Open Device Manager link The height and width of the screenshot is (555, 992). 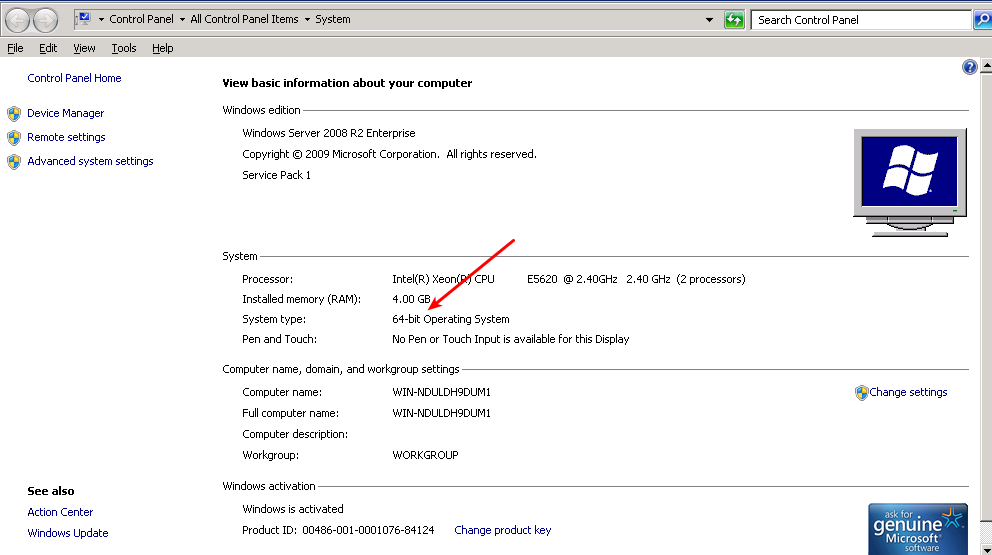pos(65,113)
